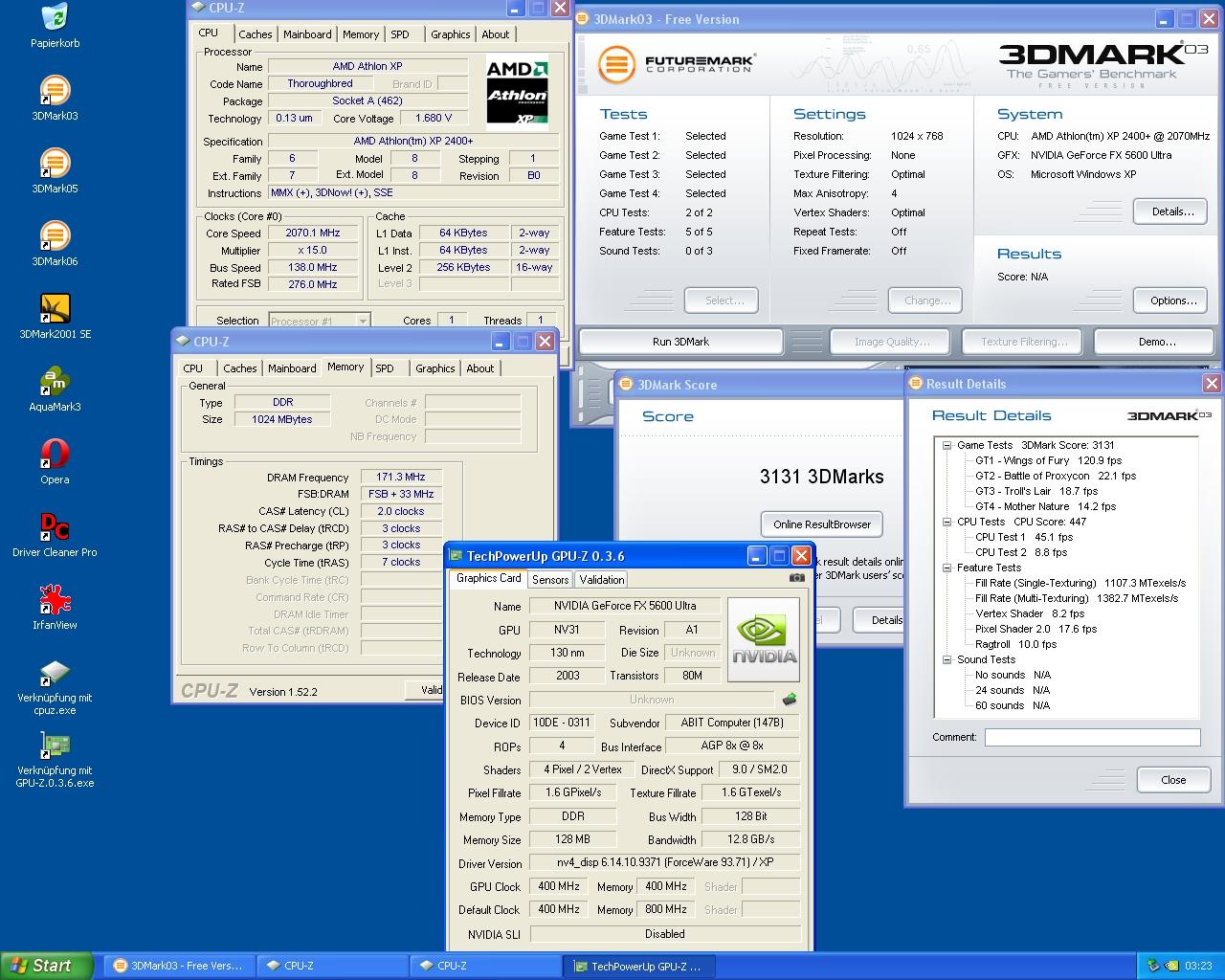Open the GPU-Z.0.3.6.exe shortcut icon

click(55, 746)
